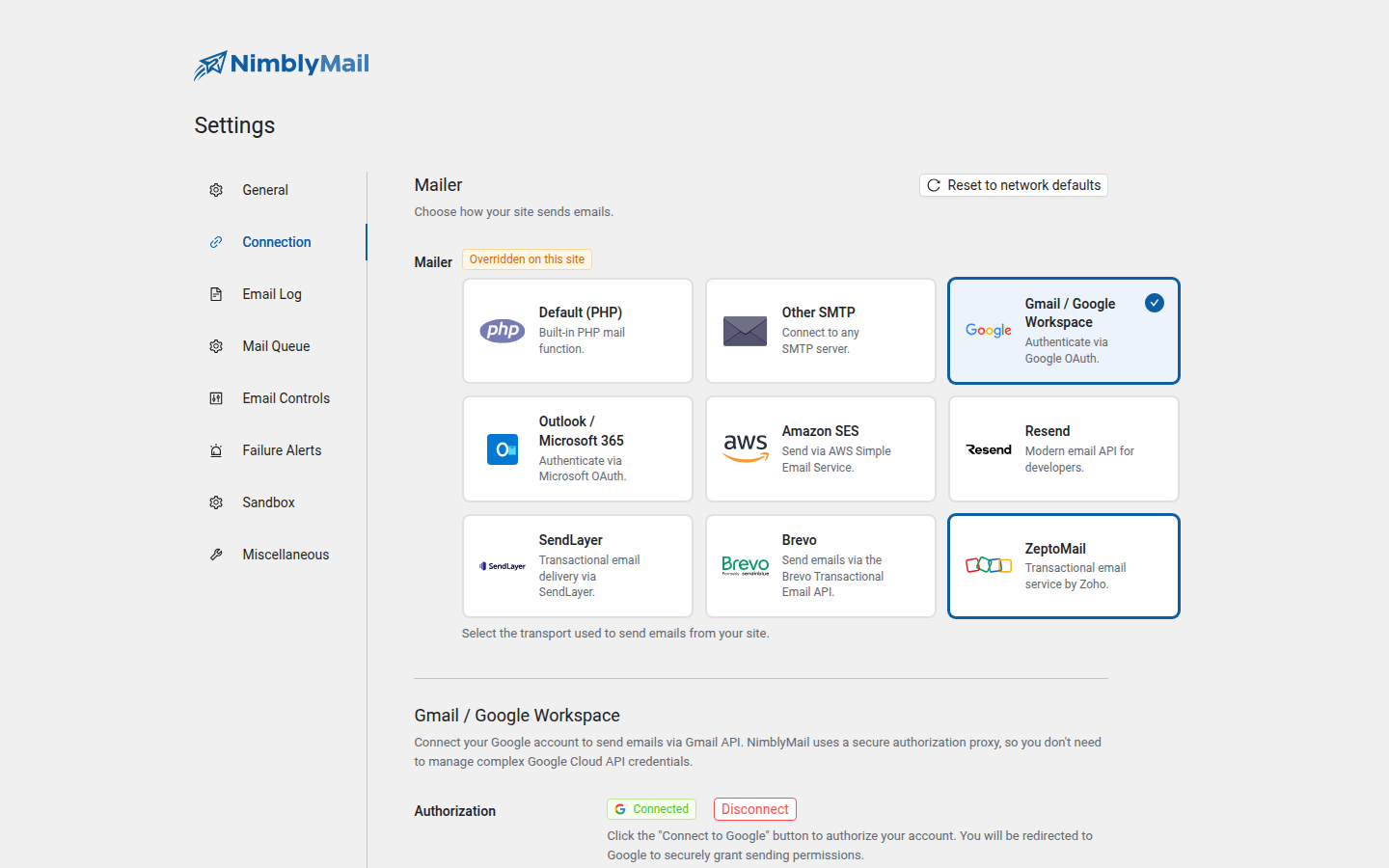Click the Email Log document icon
Screen dimensions: 1389x868
[216, 294]
